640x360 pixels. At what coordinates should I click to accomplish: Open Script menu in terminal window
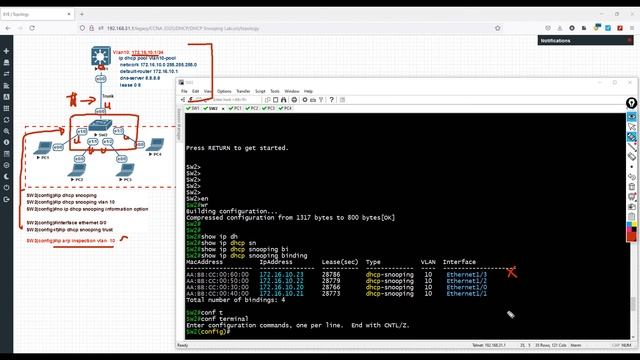(x=260, y=91)
